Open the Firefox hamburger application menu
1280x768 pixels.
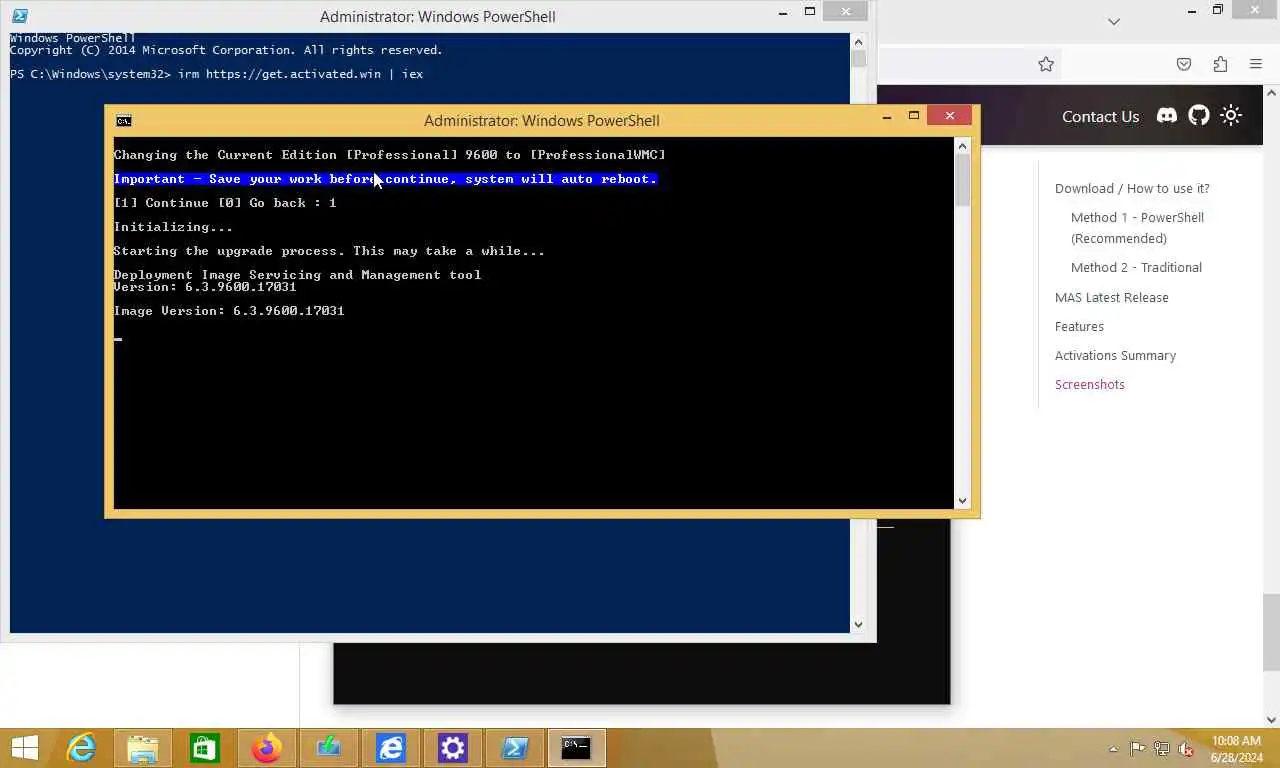click(x=1256, y=64)
